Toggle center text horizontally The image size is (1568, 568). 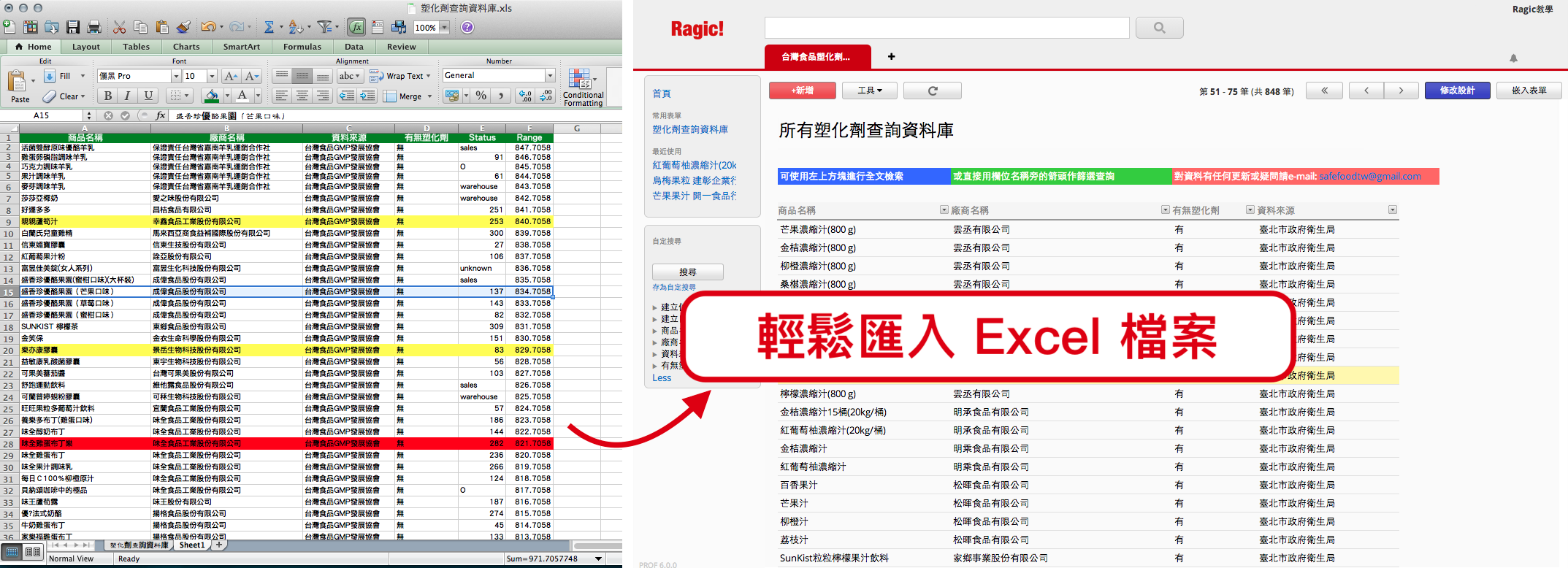point(302,96)
